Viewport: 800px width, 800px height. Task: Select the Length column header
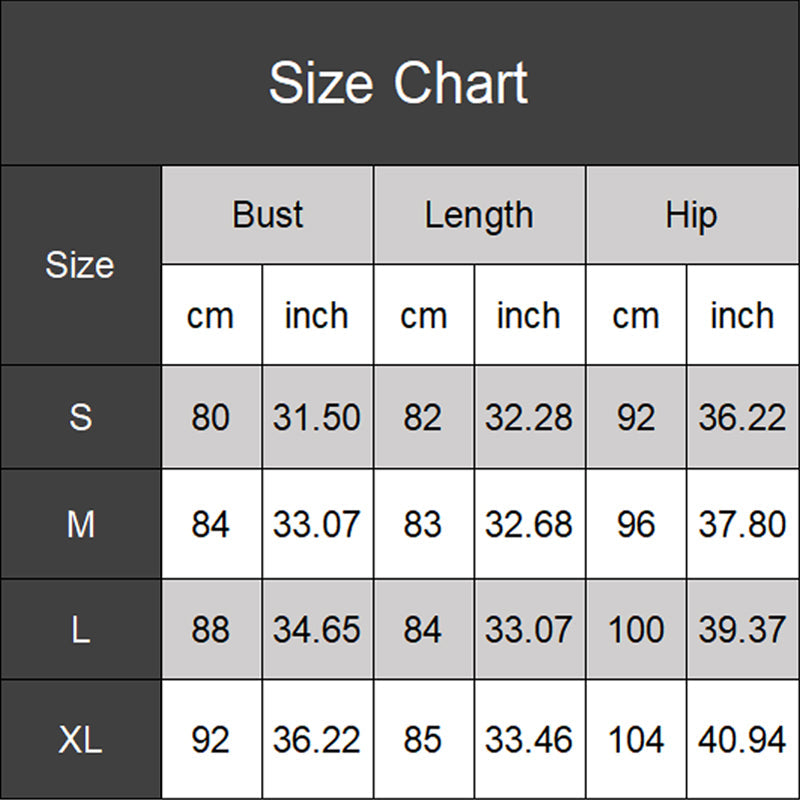click(479, 215)
